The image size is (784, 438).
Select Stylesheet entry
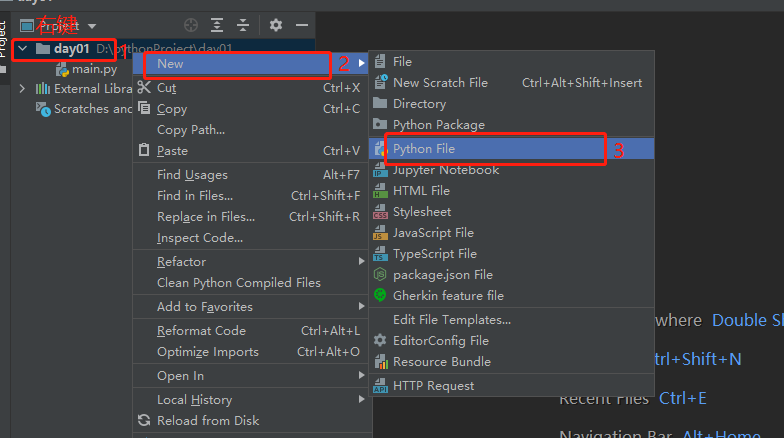(512, 212)
